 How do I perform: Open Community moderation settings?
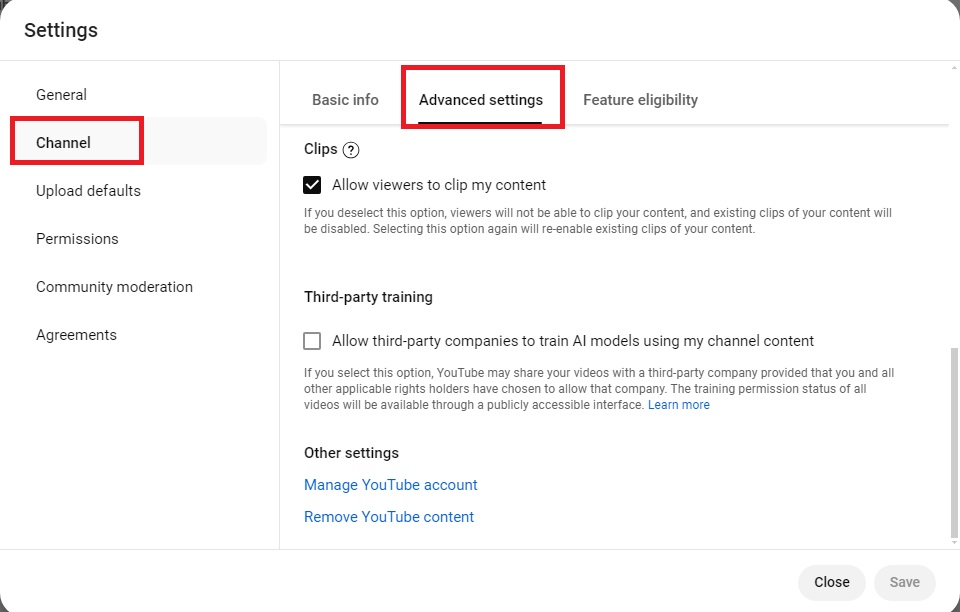[x=114, y=287]
